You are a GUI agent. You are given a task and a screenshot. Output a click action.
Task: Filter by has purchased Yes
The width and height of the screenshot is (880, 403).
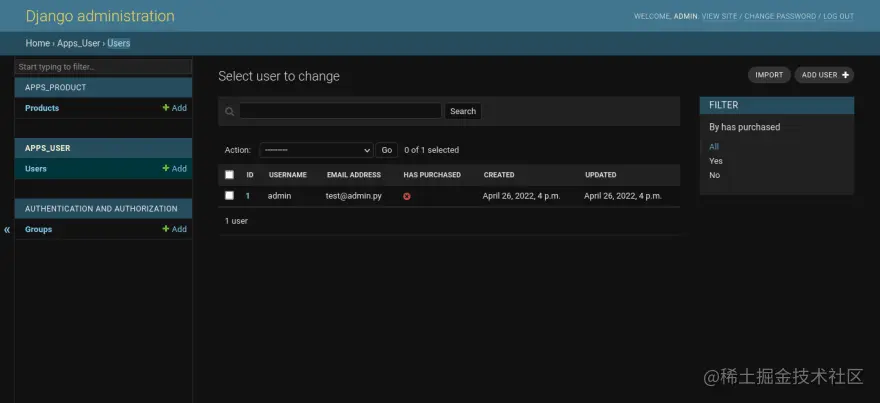716,161
